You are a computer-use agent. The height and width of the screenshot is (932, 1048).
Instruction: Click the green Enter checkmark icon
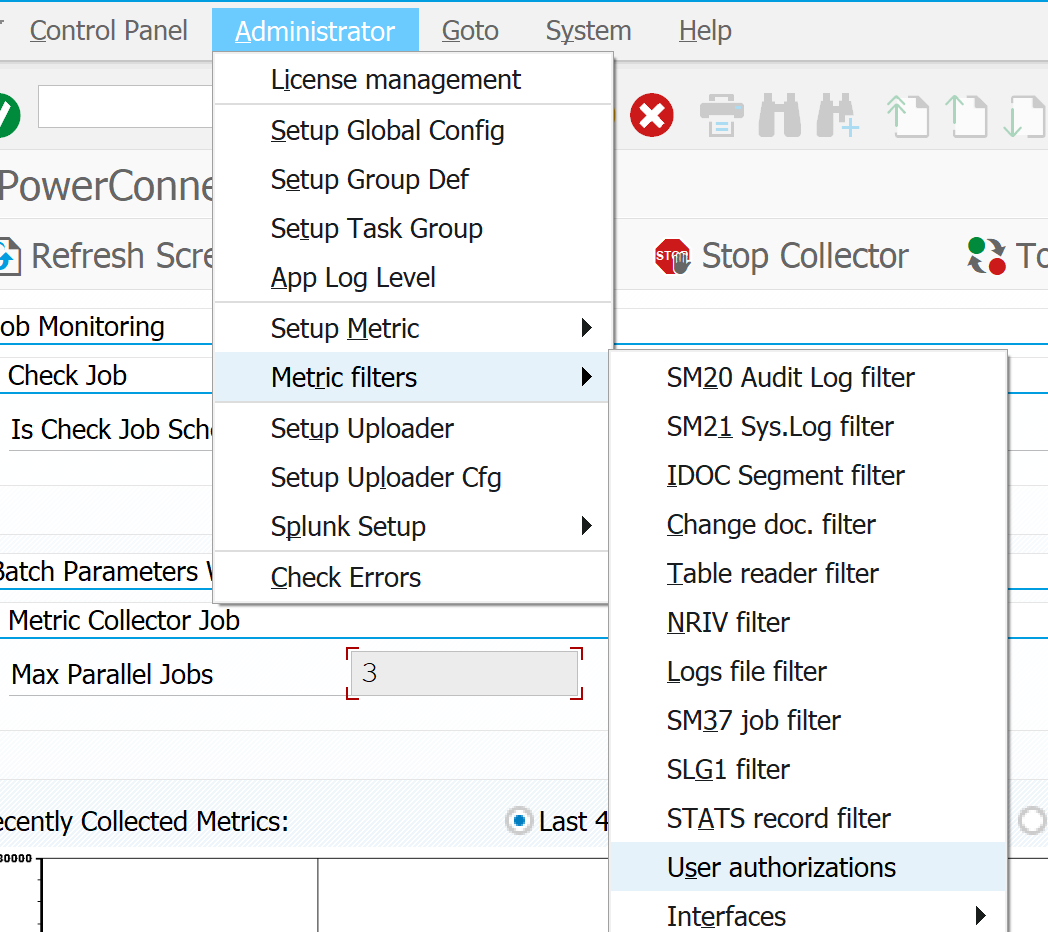(x=8, y=114)
